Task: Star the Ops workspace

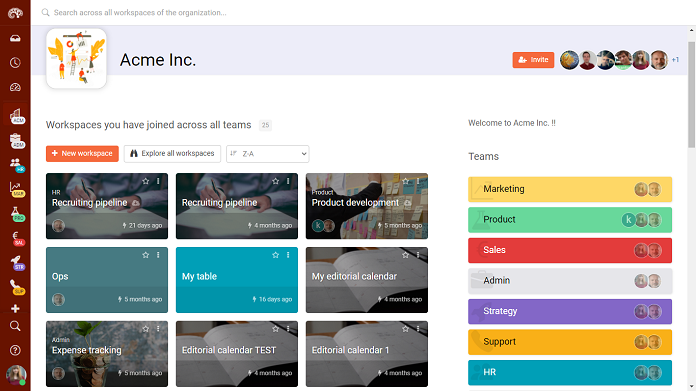Action: tap(146, 255)
